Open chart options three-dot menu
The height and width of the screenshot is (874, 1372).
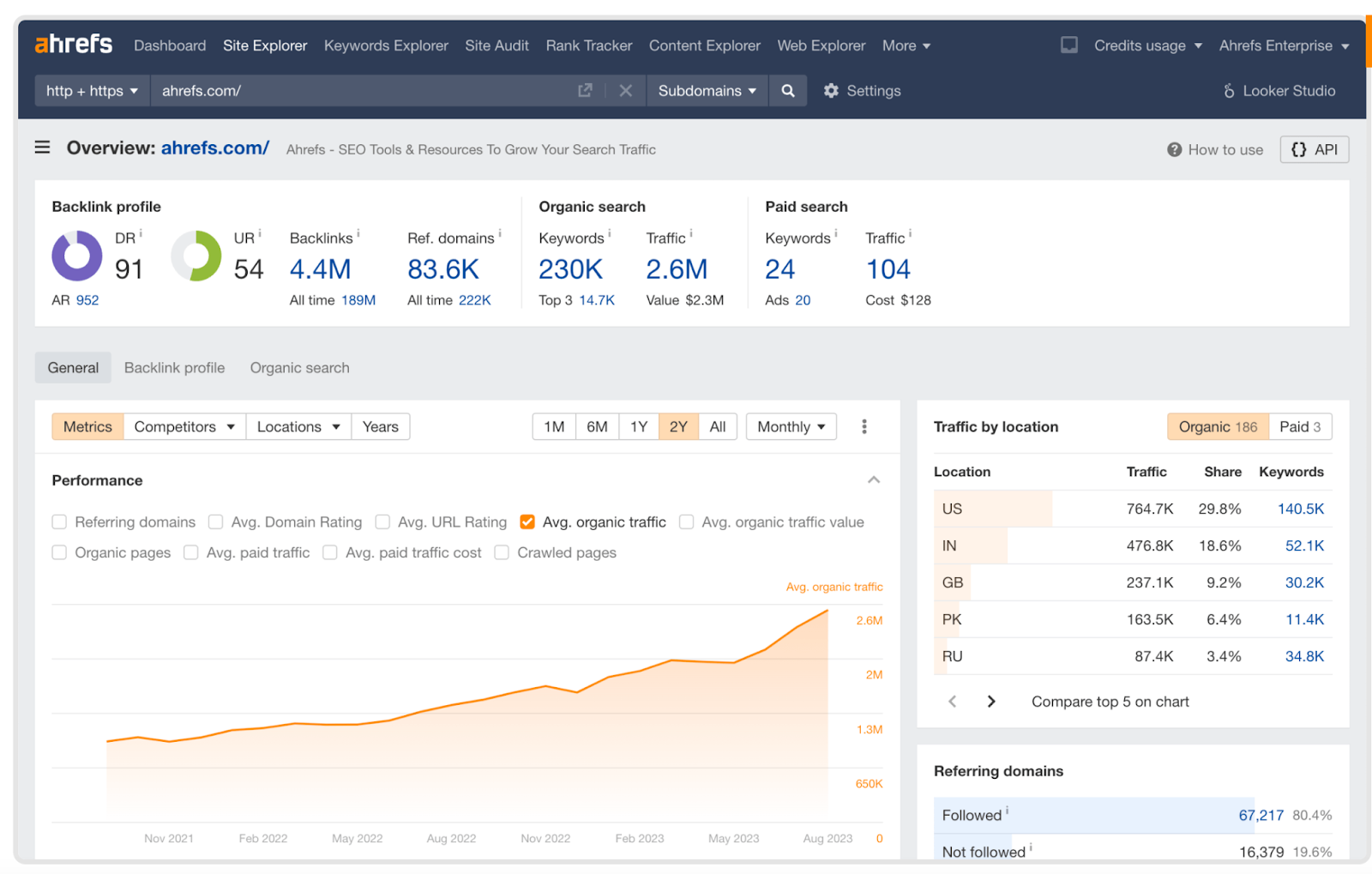tap(864, 426)
